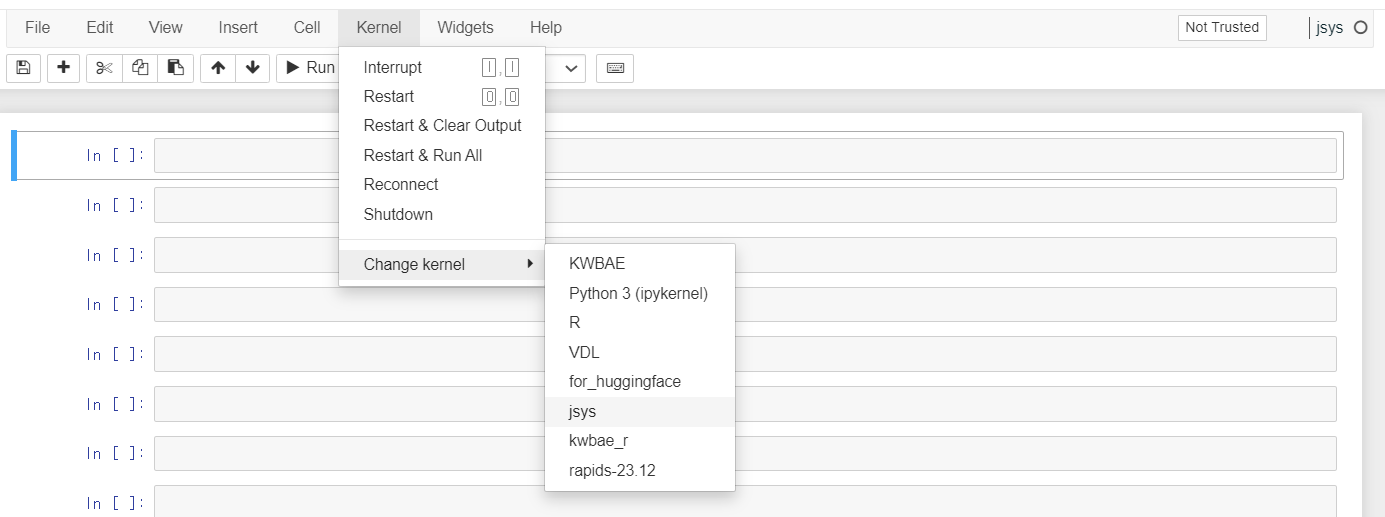The image size is (1385, 517).
Task: Expand the Change kernel submenu
Action: (442, 265)
